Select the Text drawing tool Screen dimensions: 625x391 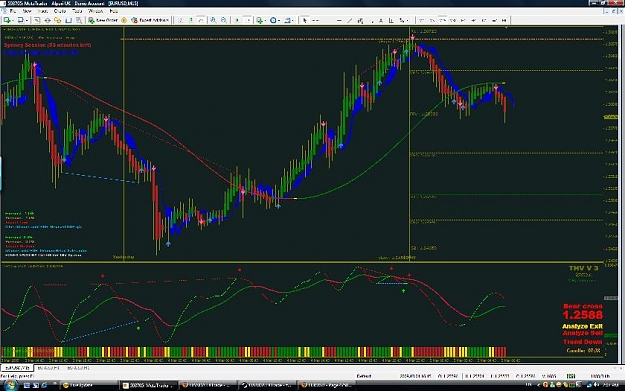(381, 20)
